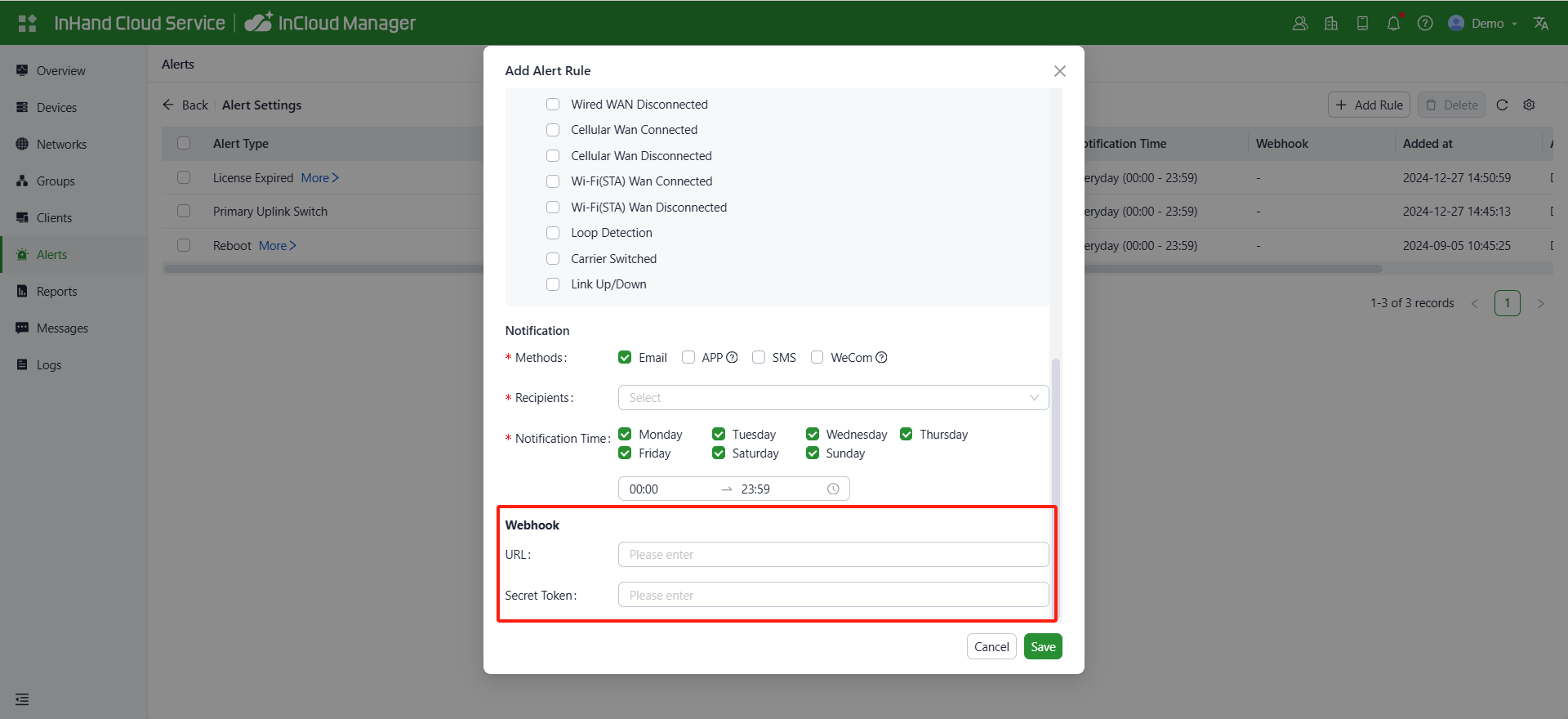Close the Add Alert Rule dialog
The image size is (1568, 719).
pos(1060,71)
